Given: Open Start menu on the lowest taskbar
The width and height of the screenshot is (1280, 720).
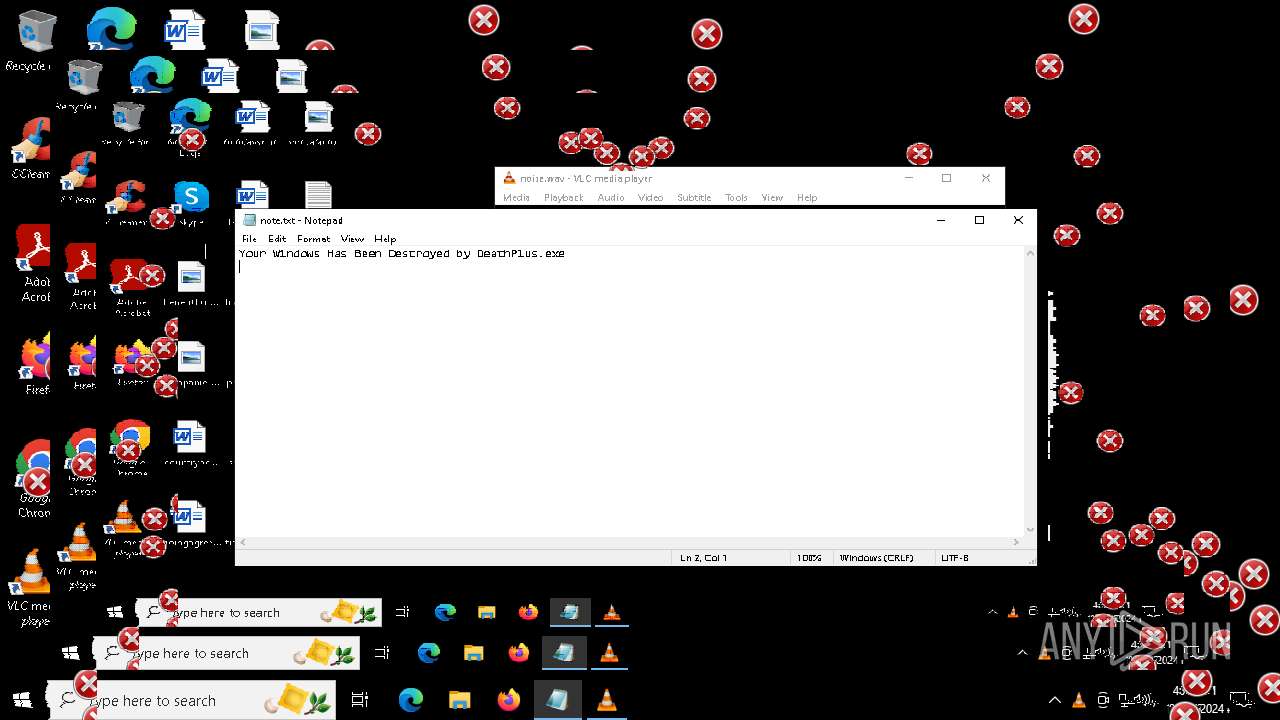Looking at the screenshot, I should point(23,700).
